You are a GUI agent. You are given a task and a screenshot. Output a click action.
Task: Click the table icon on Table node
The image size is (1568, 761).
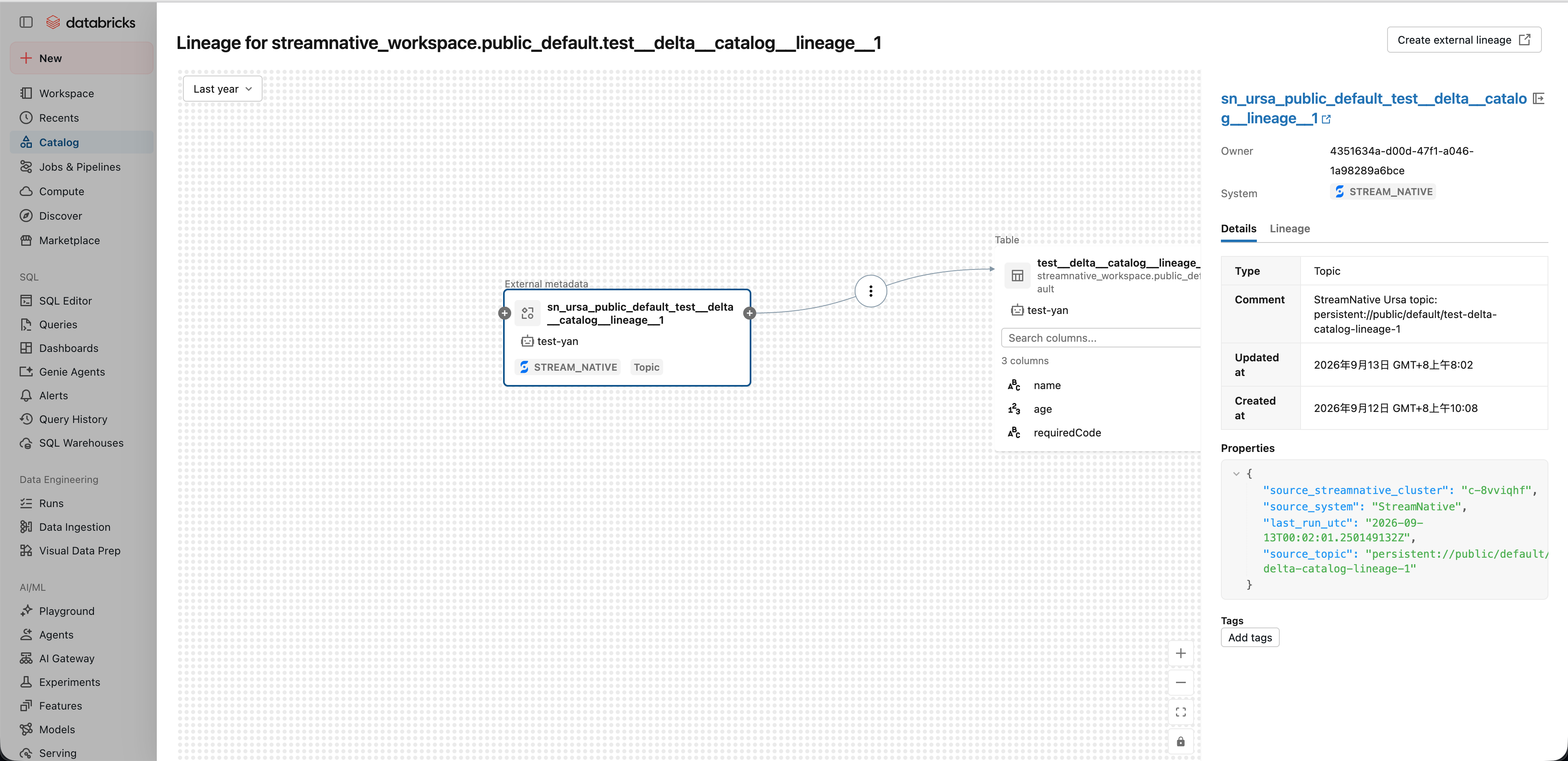[1017, 276]
